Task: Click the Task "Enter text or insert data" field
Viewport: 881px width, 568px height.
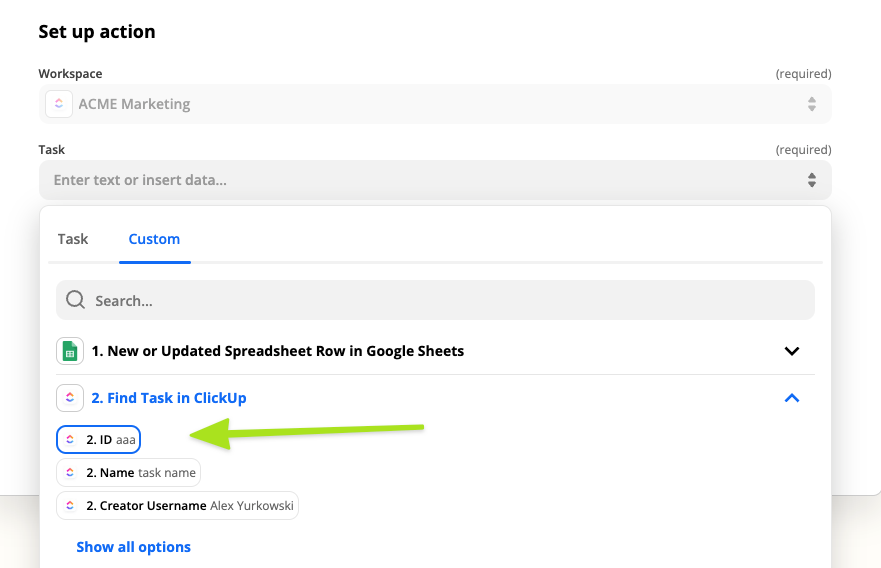Action: 420,180
